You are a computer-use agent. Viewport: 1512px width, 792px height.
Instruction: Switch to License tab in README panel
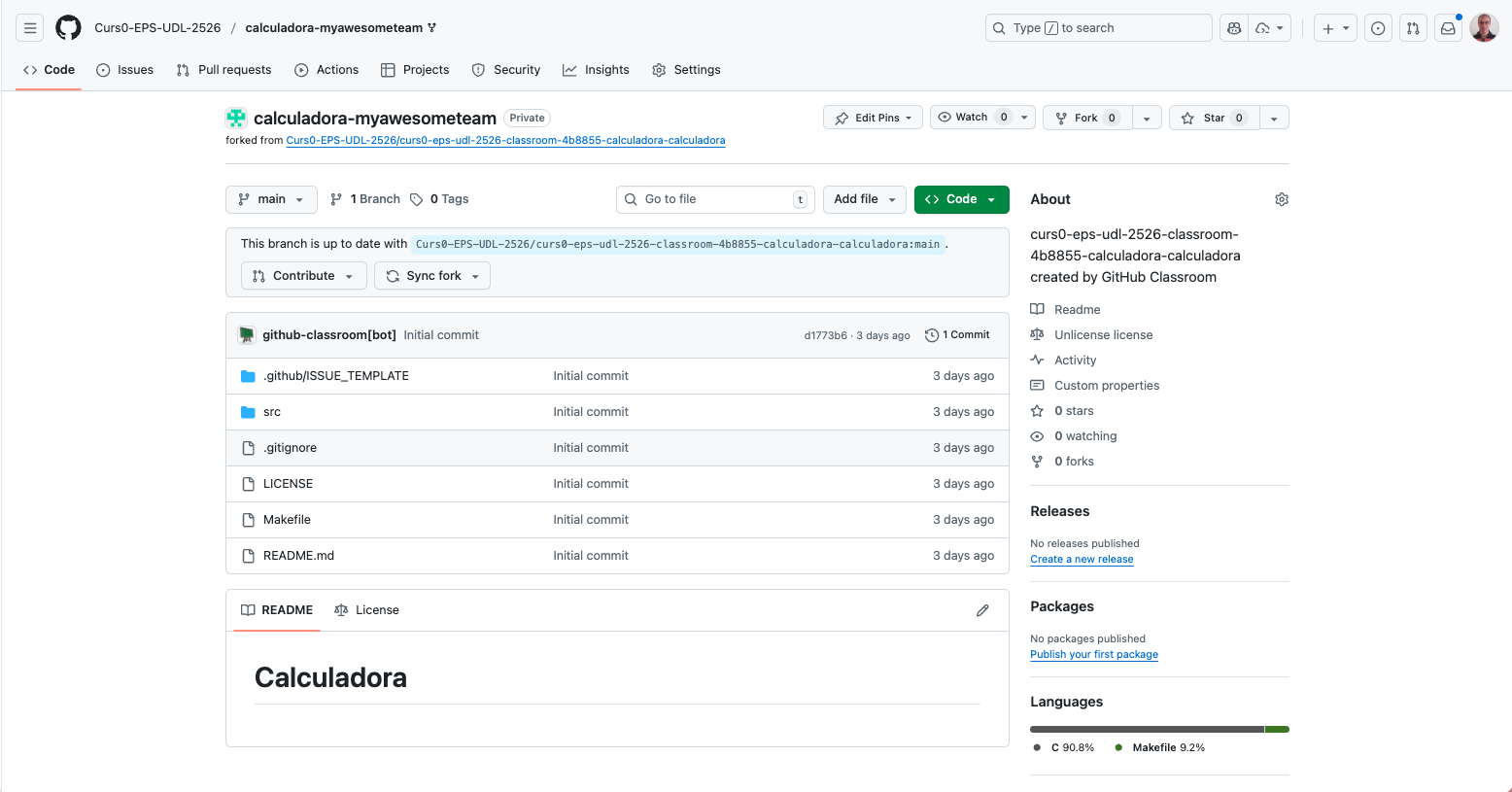pyautogui.click(x=367, y=610)
